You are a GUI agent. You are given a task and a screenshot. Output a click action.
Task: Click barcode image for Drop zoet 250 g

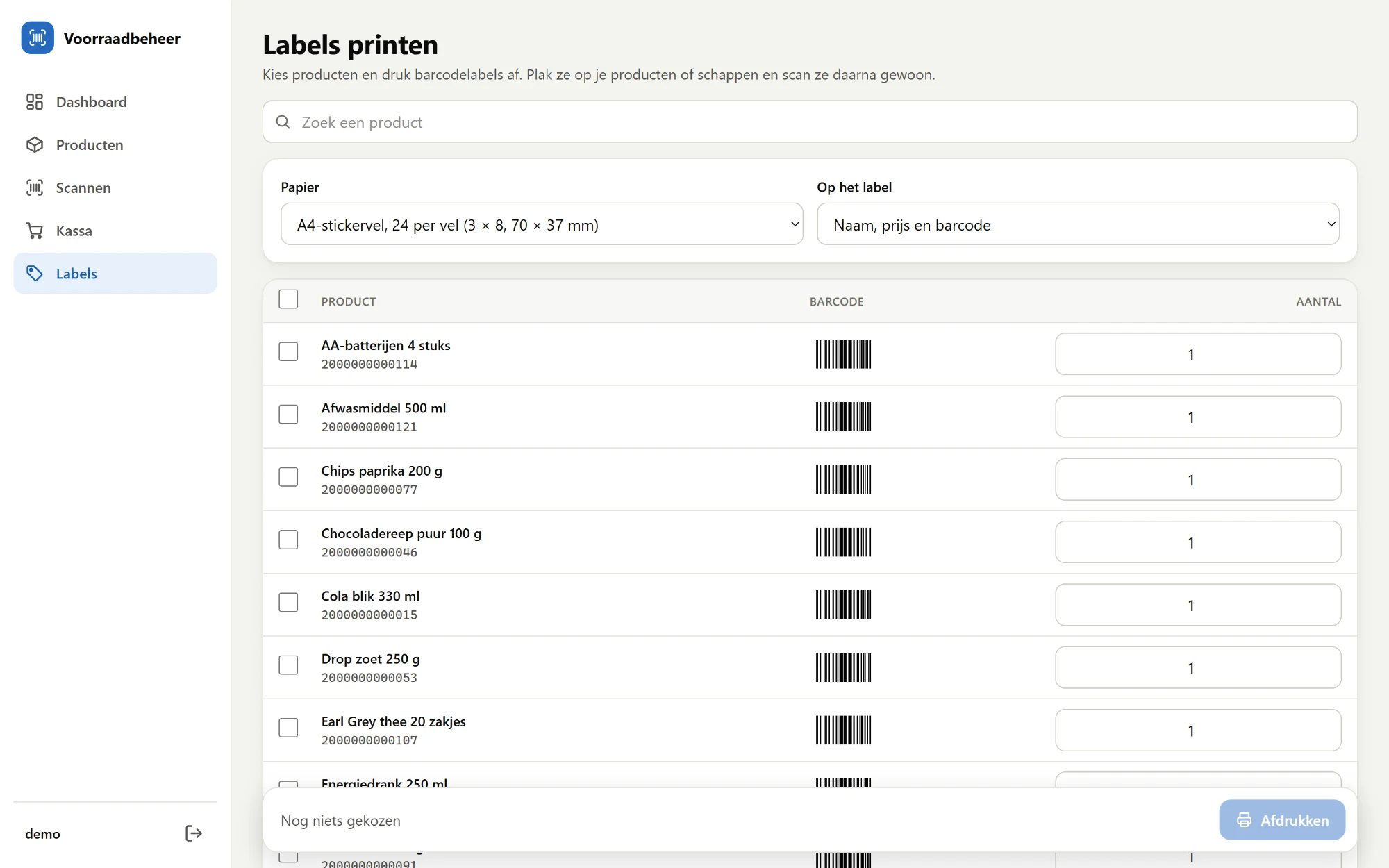coord(843,667)
